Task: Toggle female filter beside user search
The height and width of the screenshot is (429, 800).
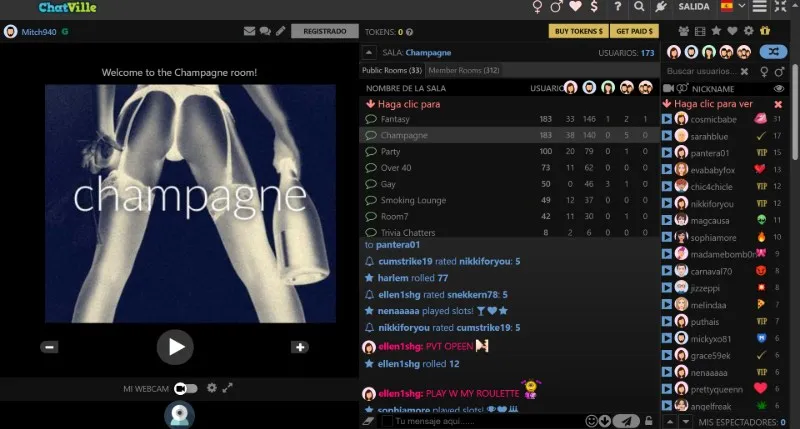Action: (x=764, y=72)
